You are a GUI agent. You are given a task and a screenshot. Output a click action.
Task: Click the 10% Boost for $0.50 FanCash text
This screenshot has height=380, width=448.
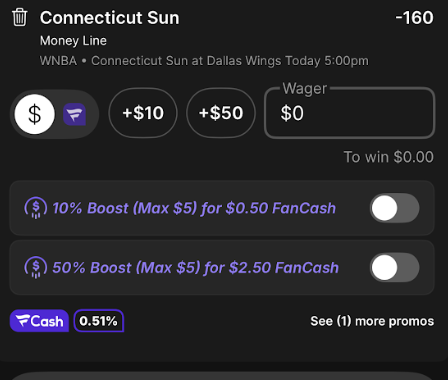click(194, 208)
